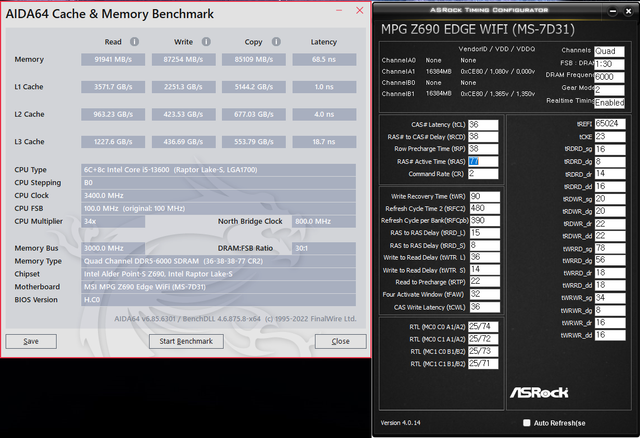Click the info icon next to Write
The width and height of the screenshot is (640, 438).
click(206, 42)
